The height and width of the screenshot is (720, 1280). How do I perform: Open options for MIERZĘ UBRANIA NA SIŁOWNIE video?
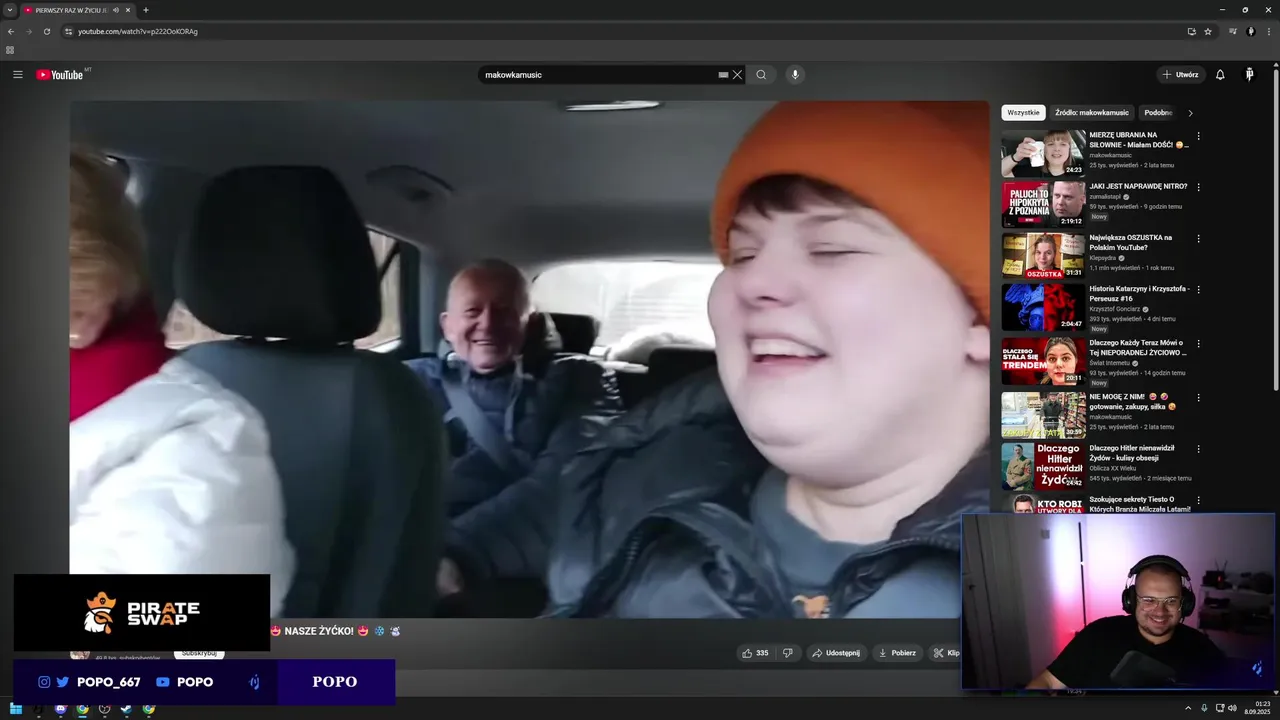pos(1198,136)
